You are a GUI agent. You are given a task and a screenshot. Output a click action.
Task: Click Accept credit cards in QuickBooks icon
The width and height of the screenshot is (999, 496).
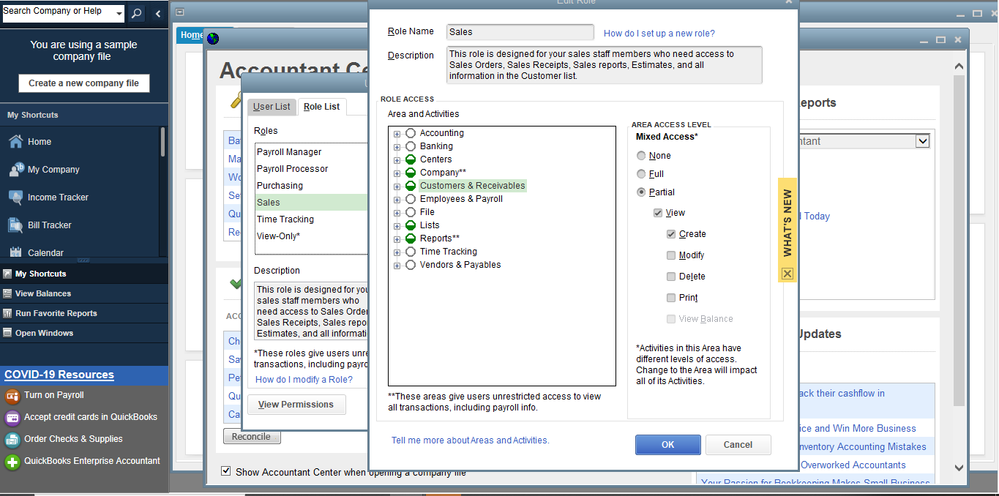coord(12,418)
